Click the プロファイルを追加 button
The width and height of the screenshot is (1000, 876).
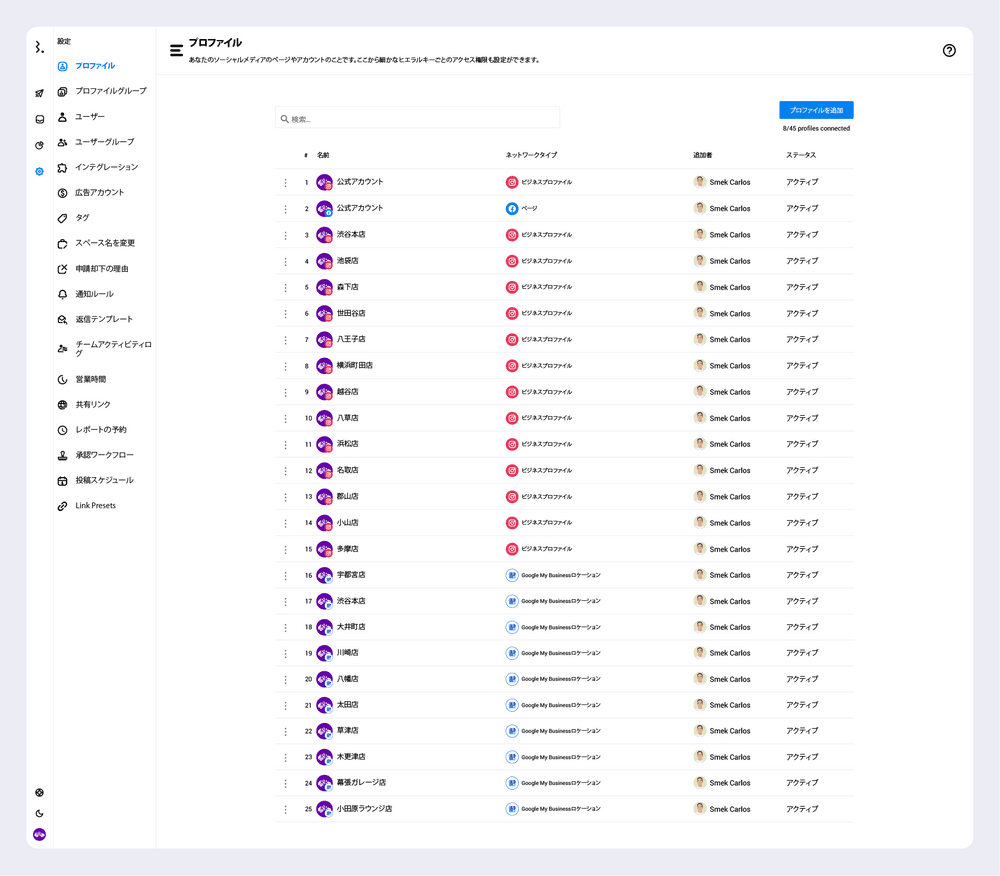click(816, 110)
